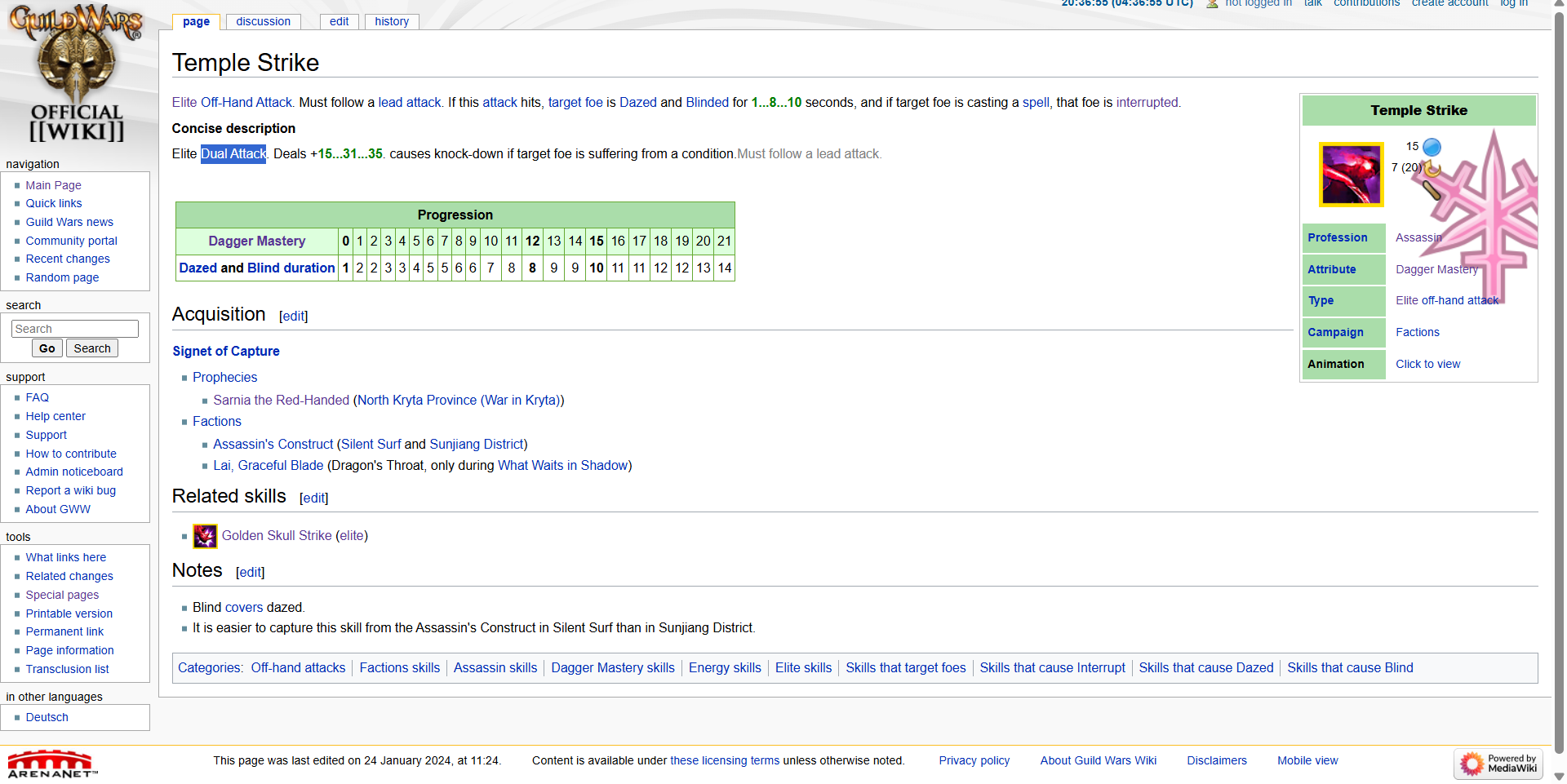The width and height of the screenshot is (1567, 784).
Task: Switch to the Deutsch language version
Action: [47, 718]
